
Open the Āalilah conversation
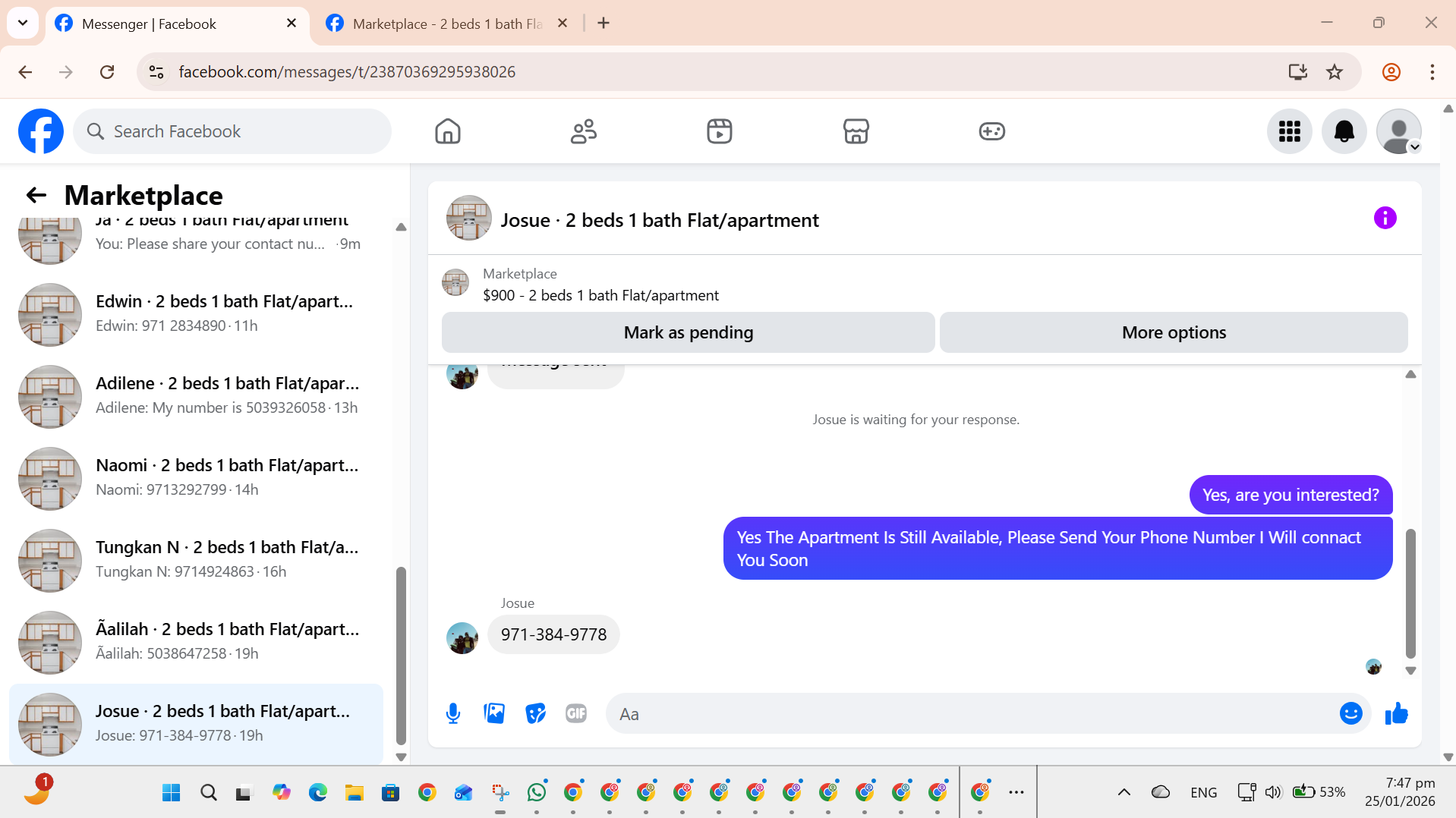click(196, 642)
